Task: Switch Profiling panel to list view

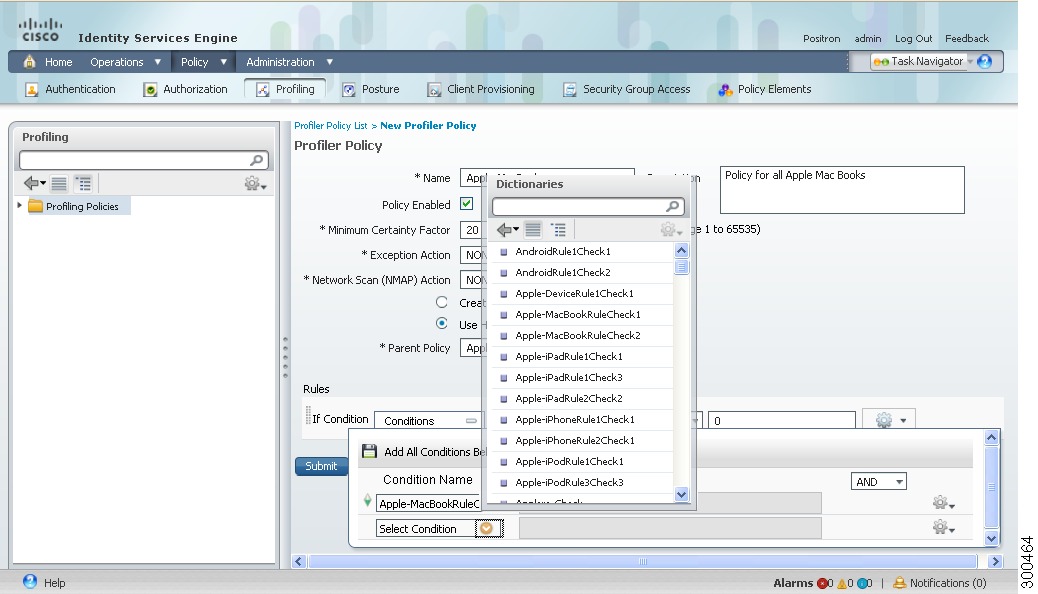Action: [59, 183]
